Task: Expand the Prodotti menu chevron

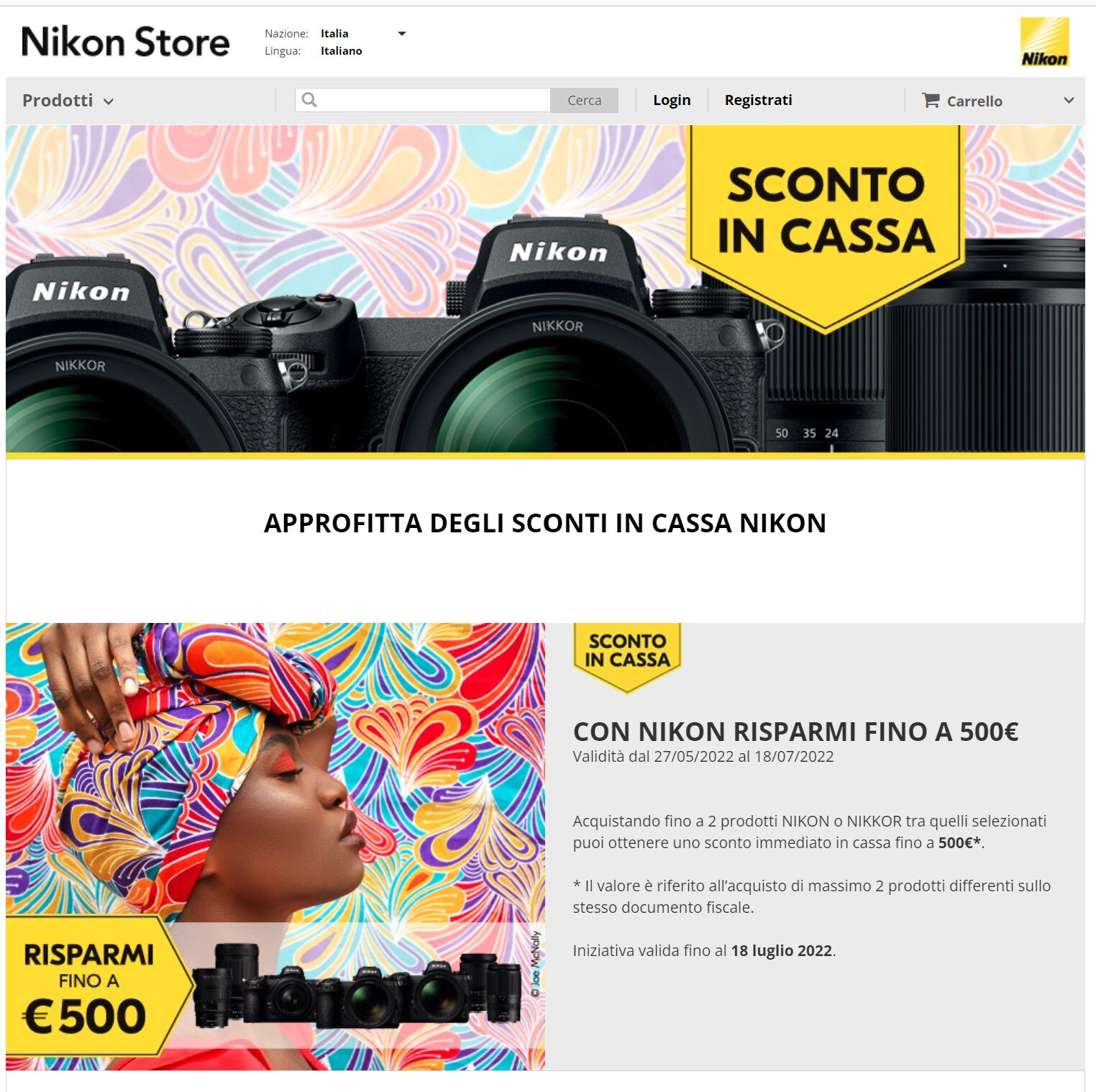Action: (109, 101)
